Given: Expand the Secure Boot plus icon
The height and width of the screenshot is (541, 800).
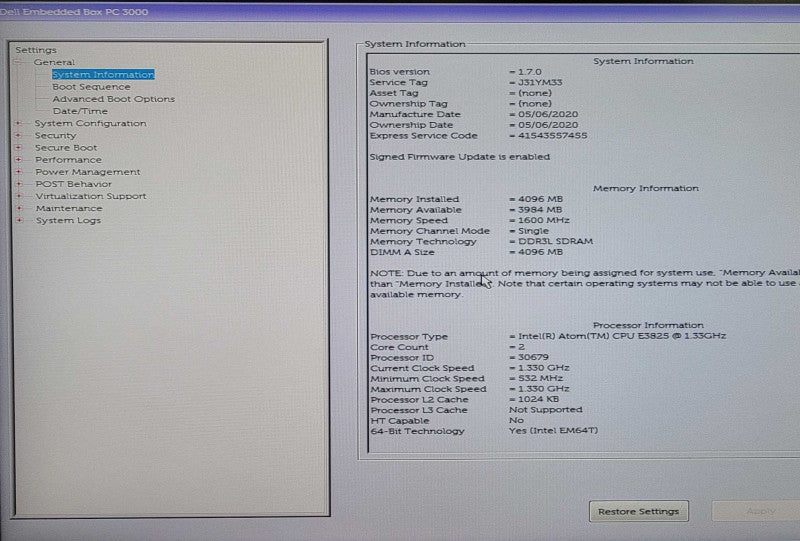Looking at the screenshot, I should click(x=19, y=148).
